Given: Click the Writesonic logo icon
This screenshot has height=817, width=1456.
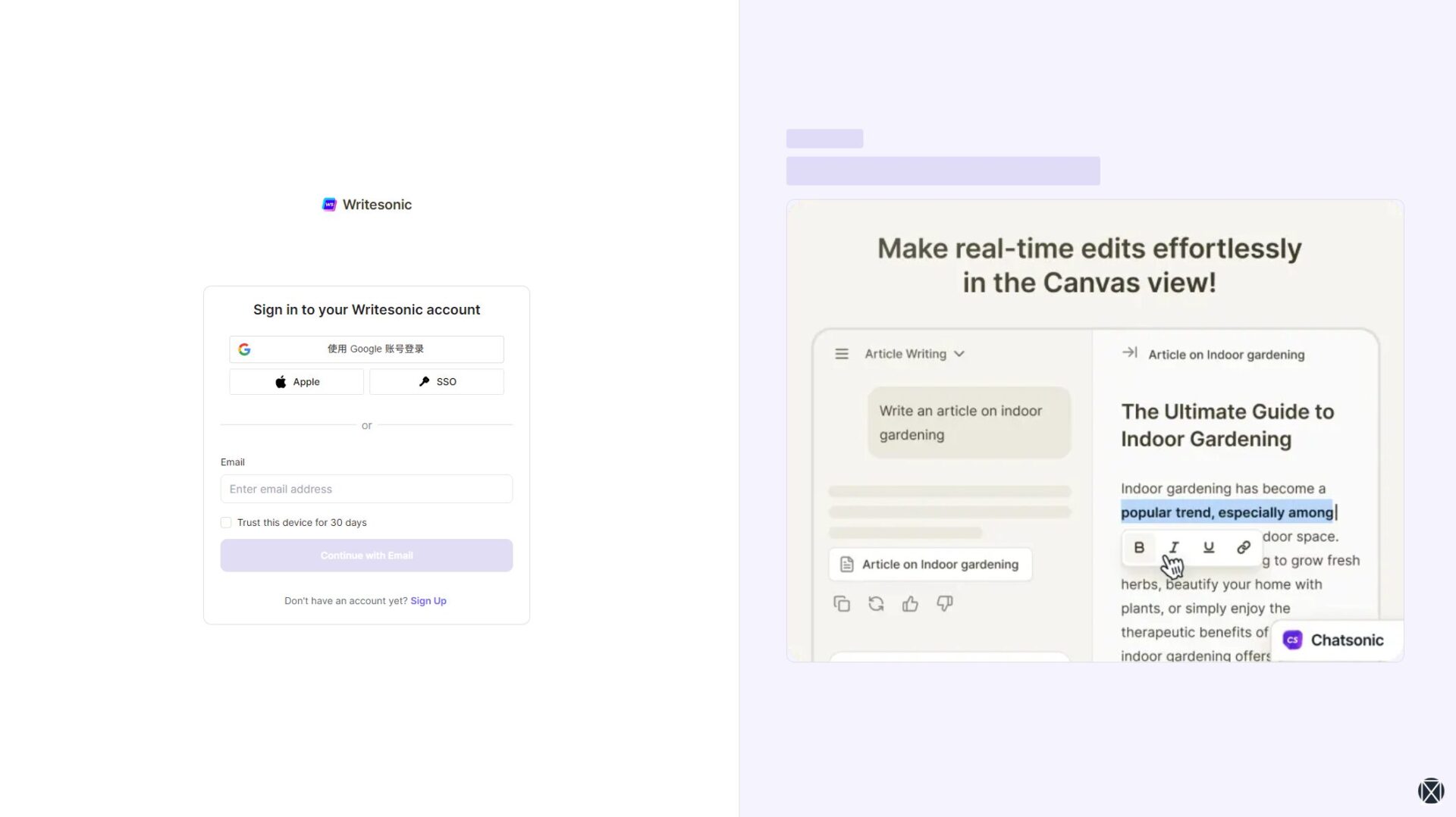Looking at the screenshot, I should [329, 205].
